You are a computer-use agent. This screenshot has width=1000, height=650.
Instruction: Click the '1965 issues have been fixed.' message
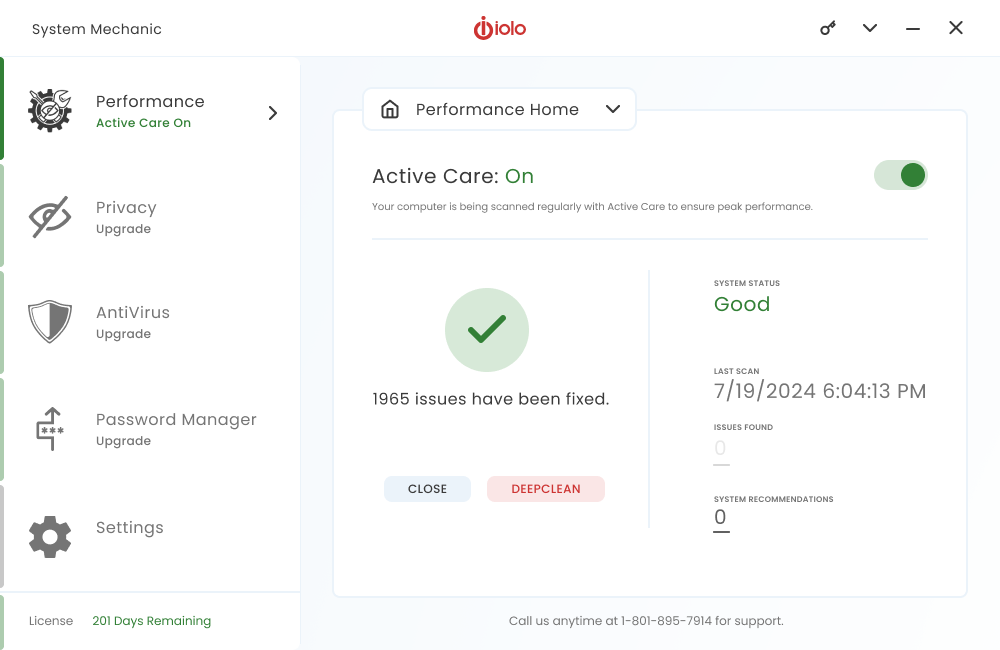coord(490,399)
